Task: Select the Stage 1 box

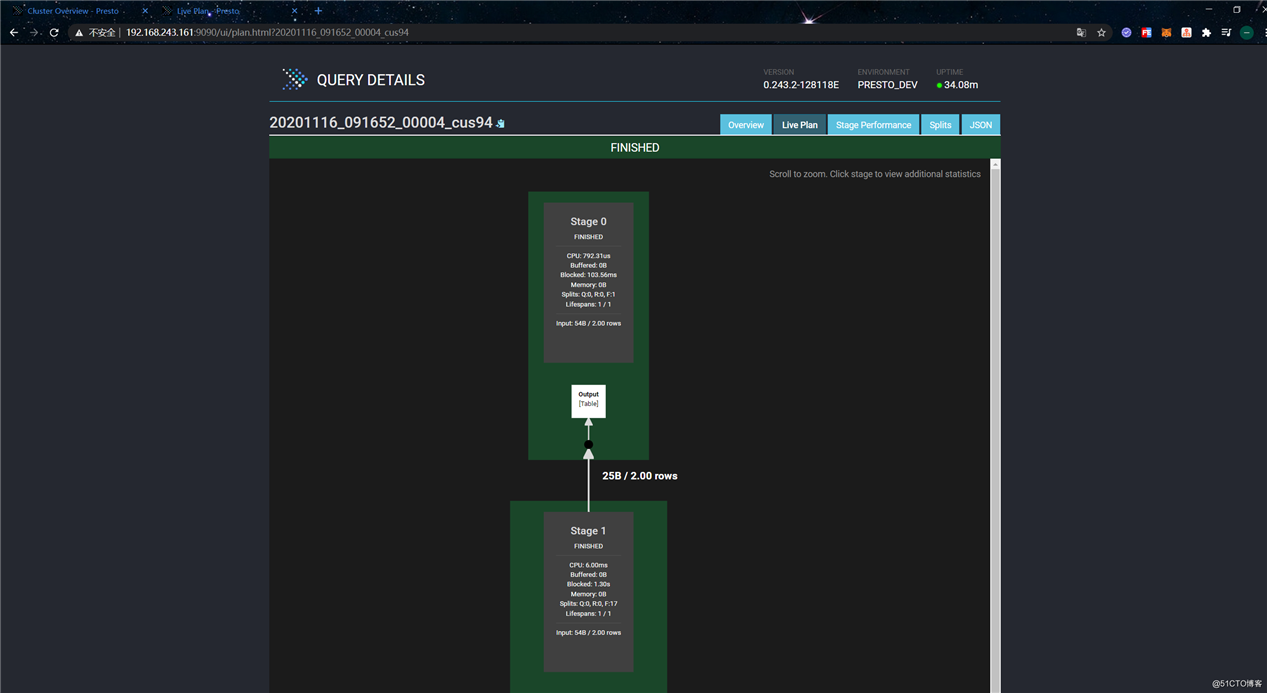Action: pos(588,590)
